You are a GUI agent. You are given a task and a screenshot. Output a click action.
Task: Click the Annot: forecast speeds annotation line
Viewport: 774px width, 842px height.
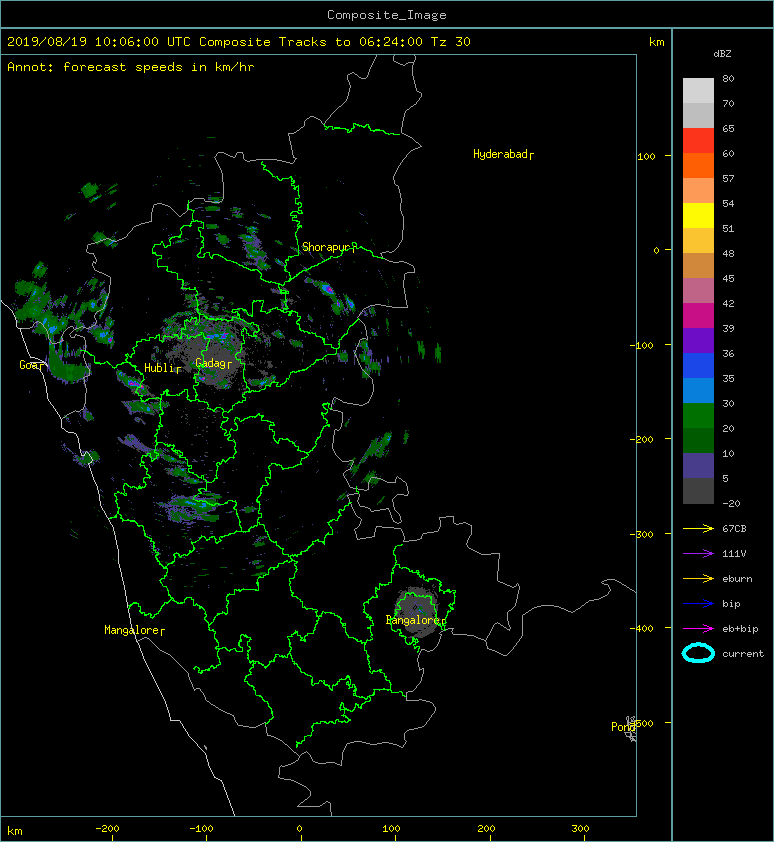coord(131,67)
